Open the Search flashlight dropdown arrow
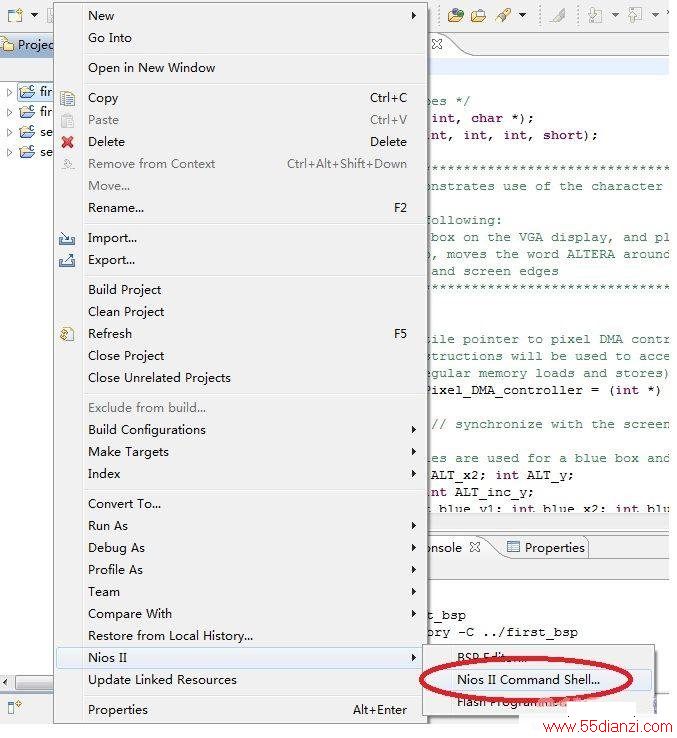 coord(523,15)
